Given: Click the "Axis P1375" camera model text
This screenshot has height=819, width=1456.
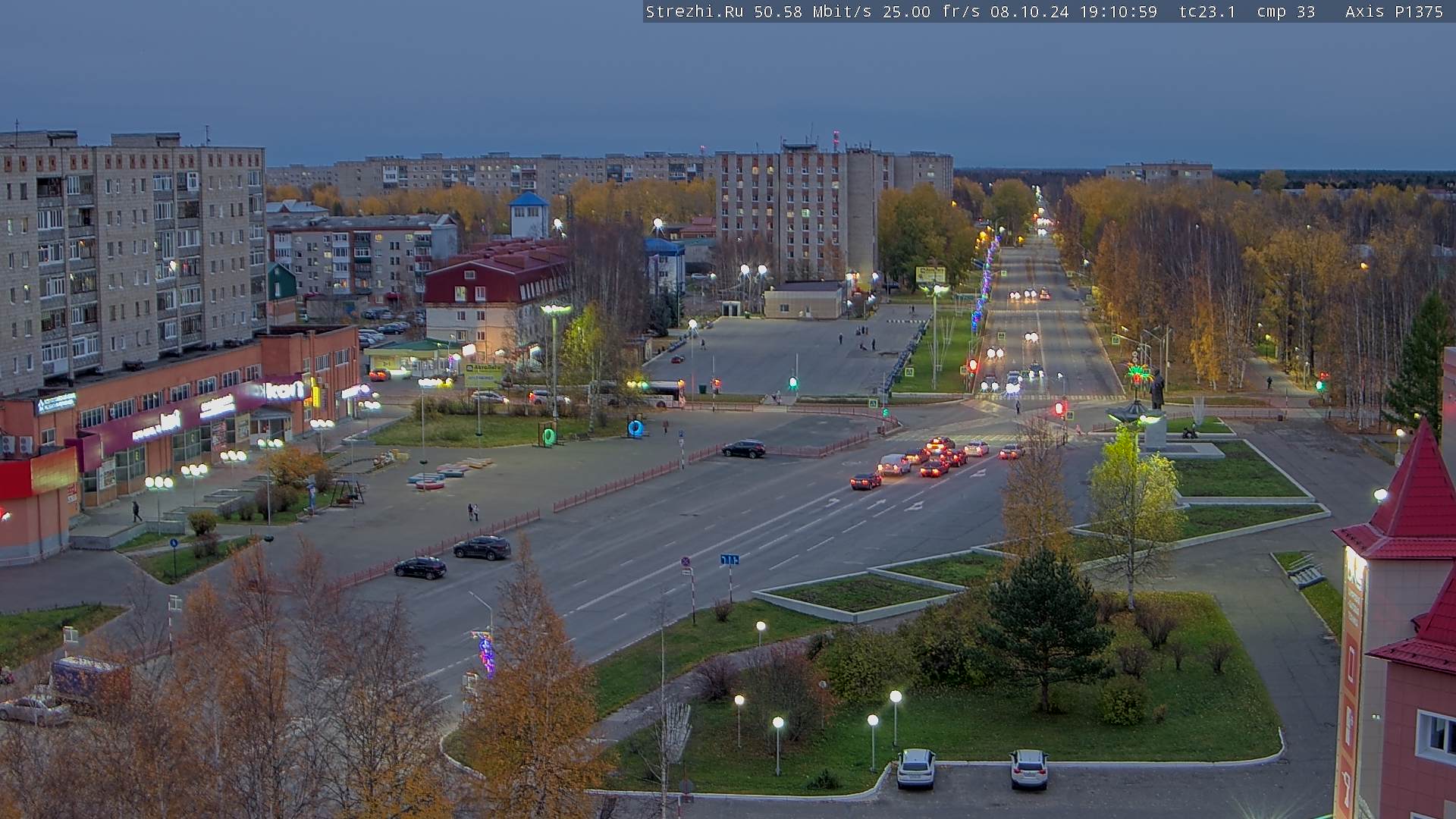Looking at the screenshot, I should [x=1394, y=12].
